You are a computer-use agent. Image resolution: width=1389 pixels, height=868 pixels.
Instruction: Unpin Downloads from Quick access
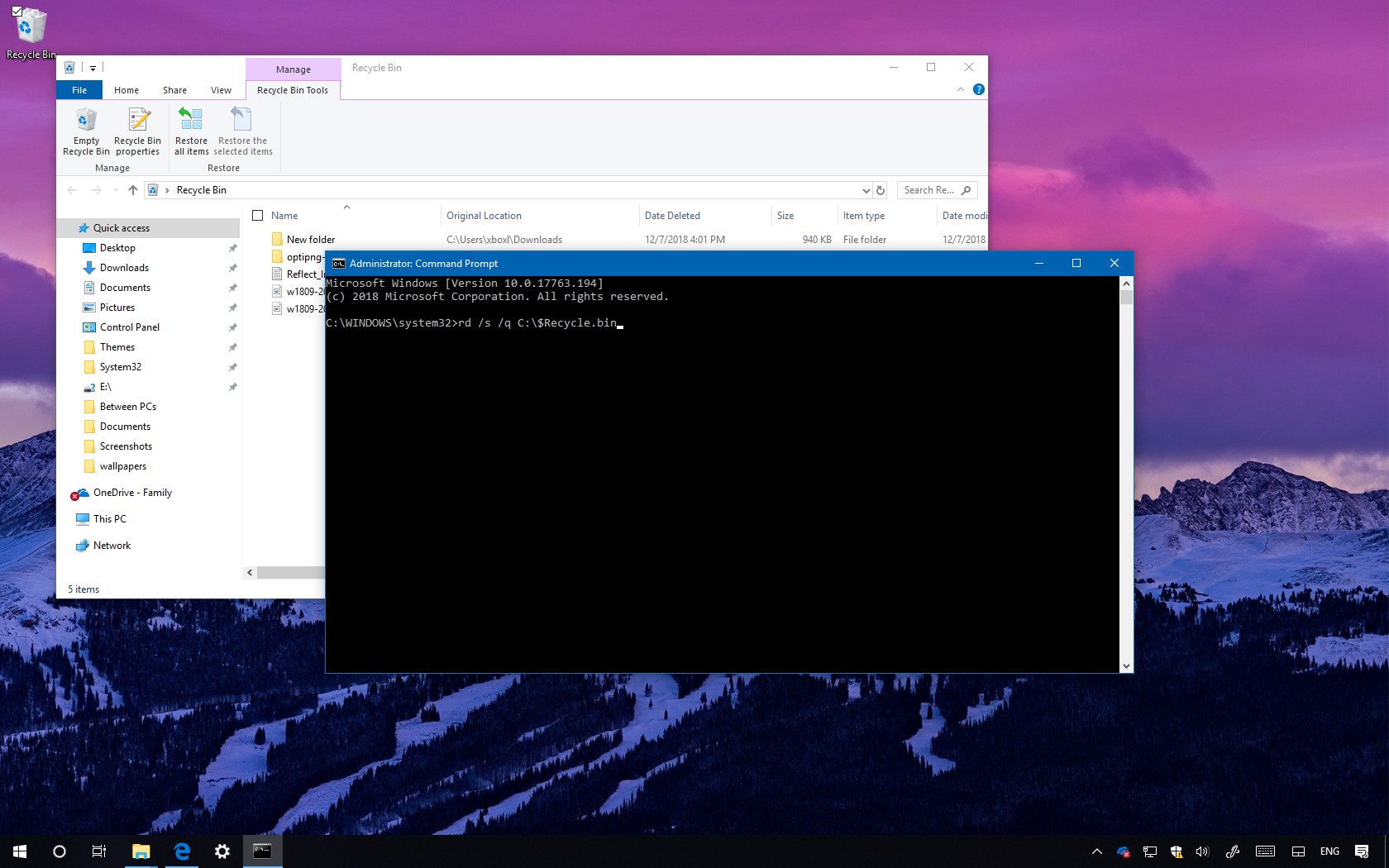point(233,268)
